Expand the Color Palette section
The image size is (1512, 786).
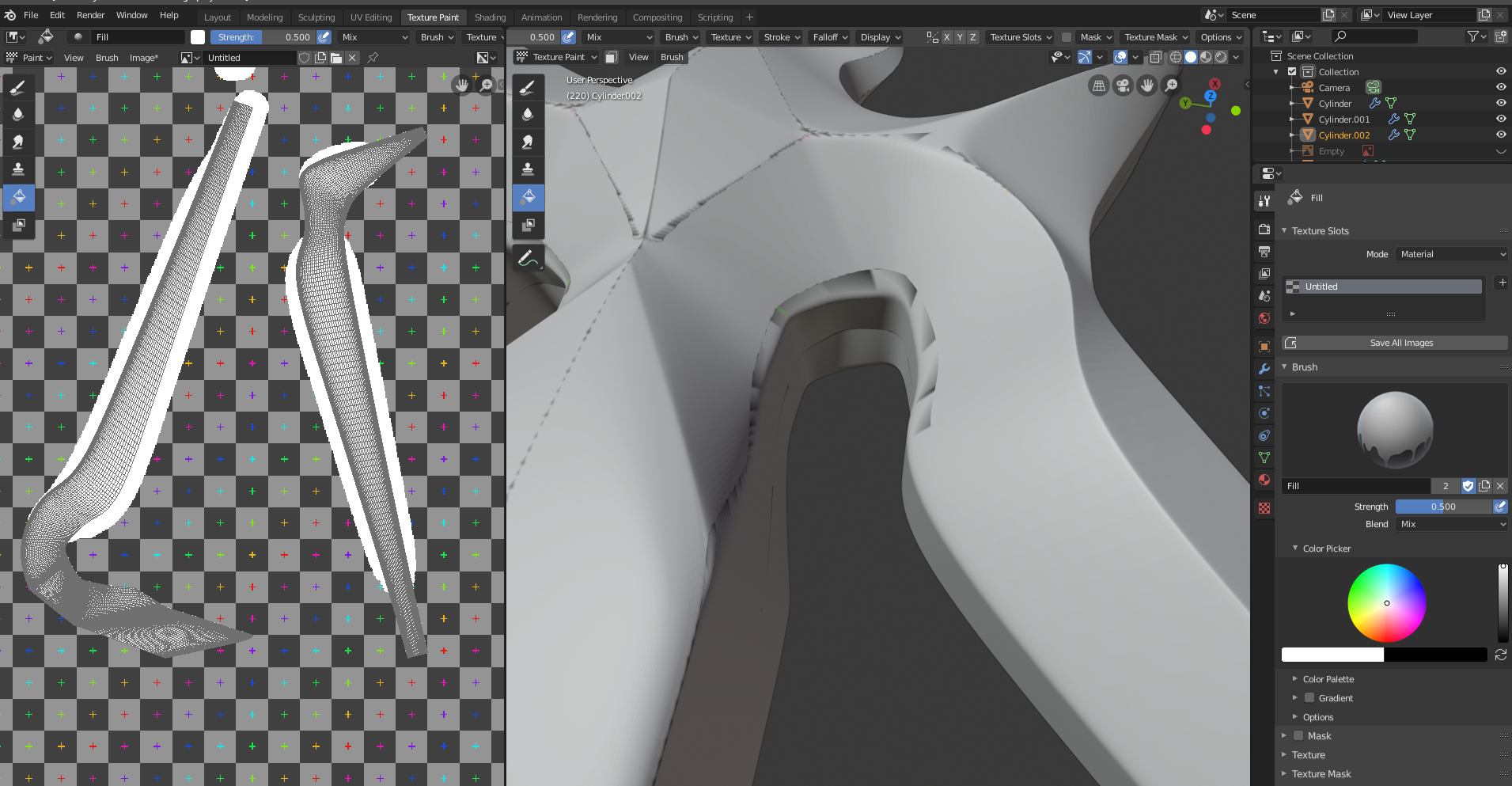click(1328, 679)
